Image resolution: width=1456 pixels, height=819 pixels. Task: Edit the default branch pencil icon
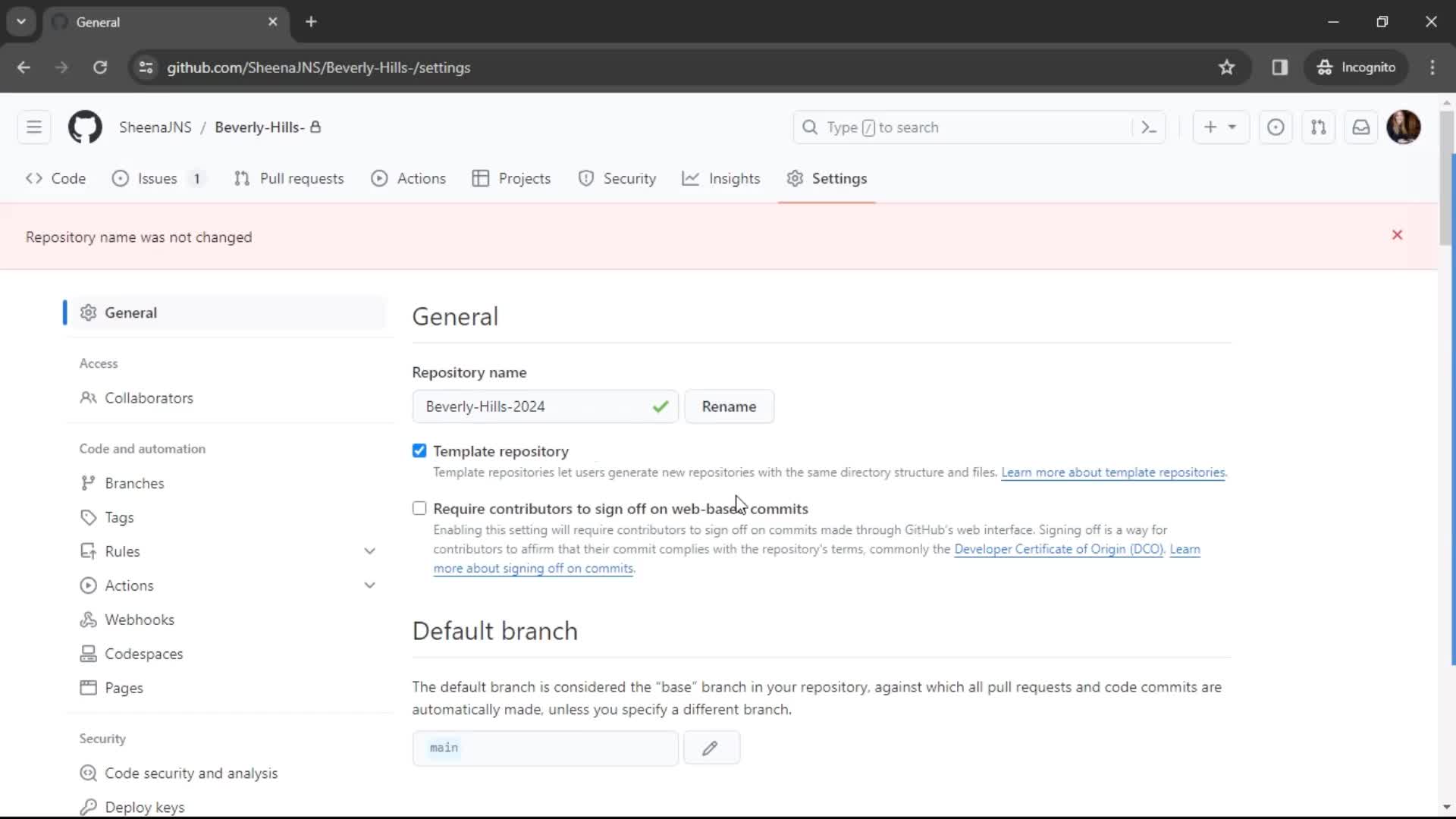pyautogui.click(x=711, y=748)
